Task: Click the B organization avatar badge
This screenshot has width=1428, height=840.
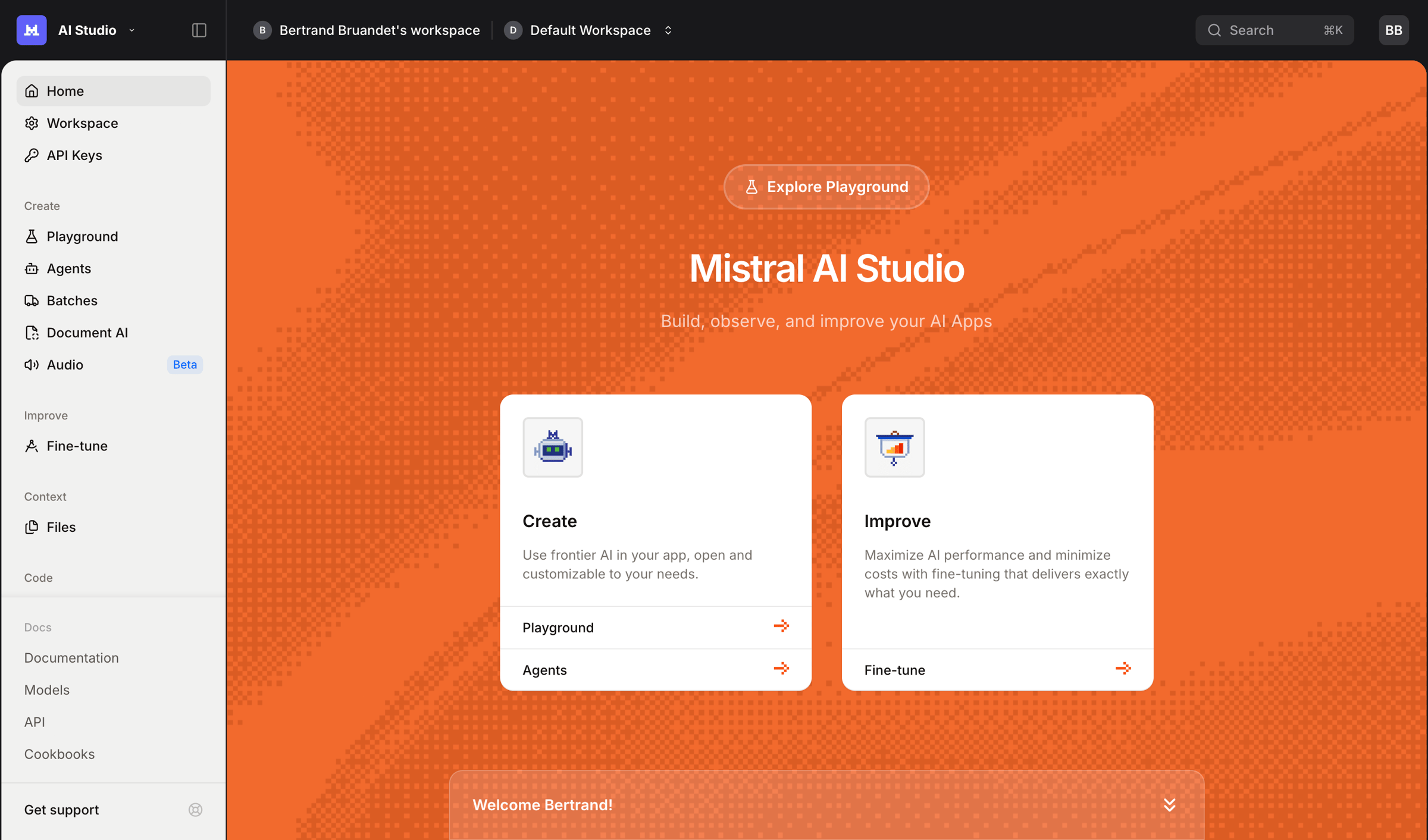Action: (x=262, y=30)
